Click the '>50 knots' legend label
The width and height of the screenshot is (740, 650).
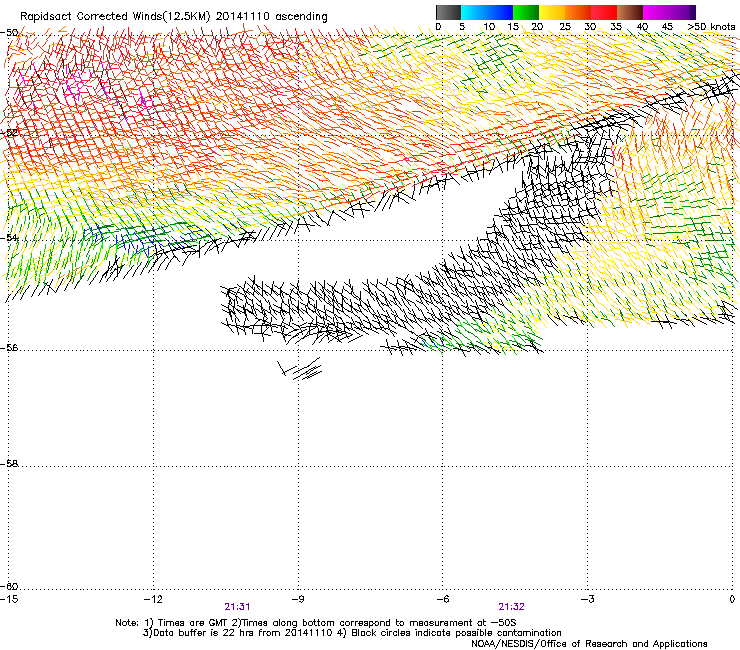[711, 27]
